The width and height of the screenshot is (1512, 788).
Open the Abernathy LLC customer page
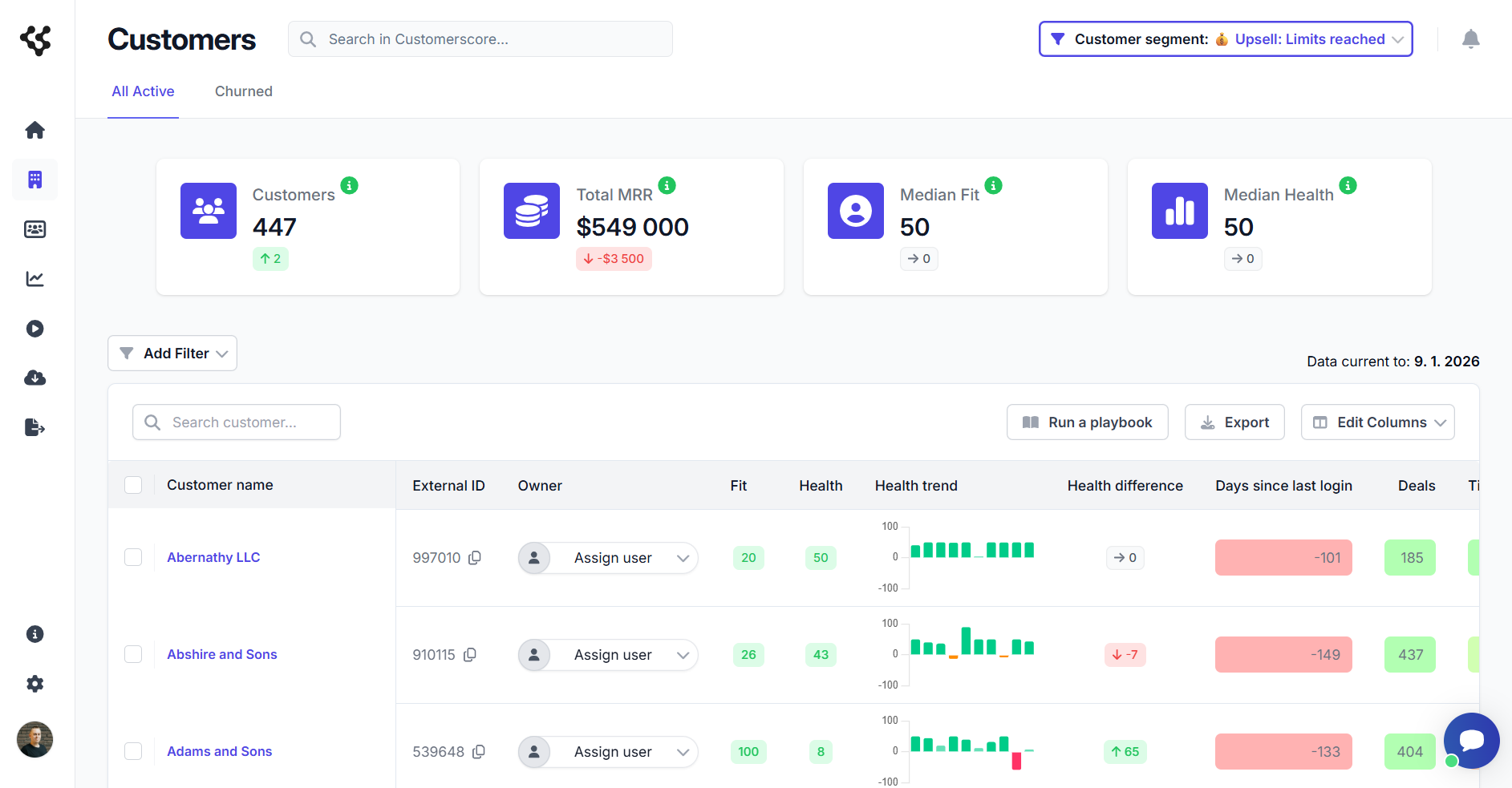213,557
